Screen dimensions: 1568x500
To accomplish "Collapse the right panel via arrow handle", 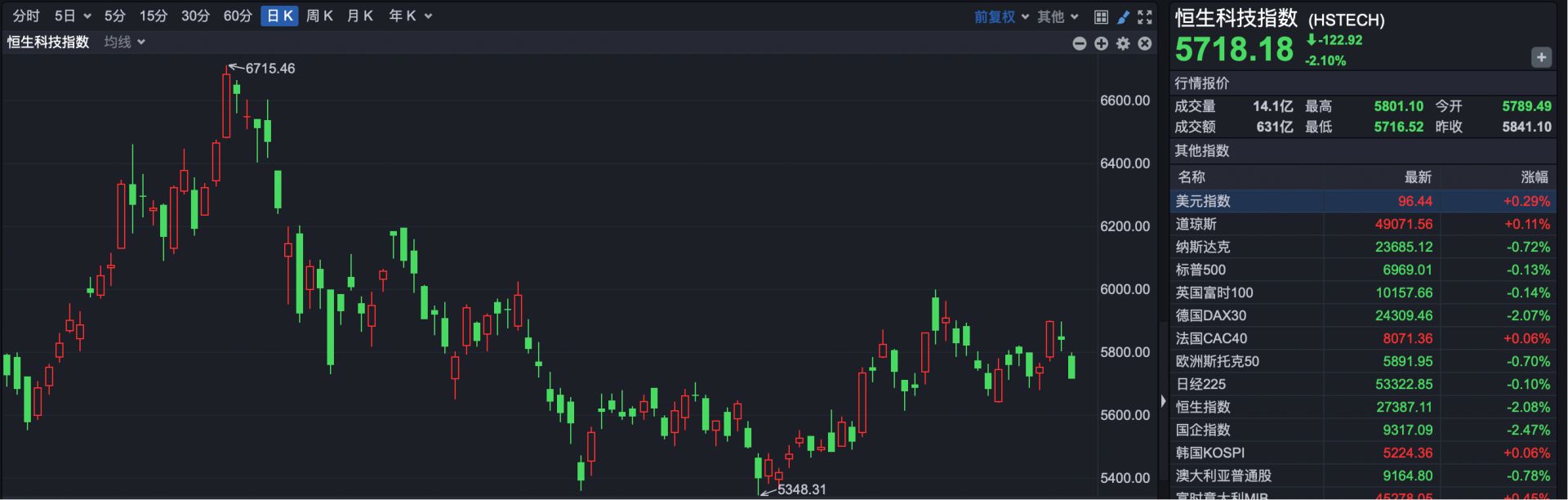I will 1163,400.
